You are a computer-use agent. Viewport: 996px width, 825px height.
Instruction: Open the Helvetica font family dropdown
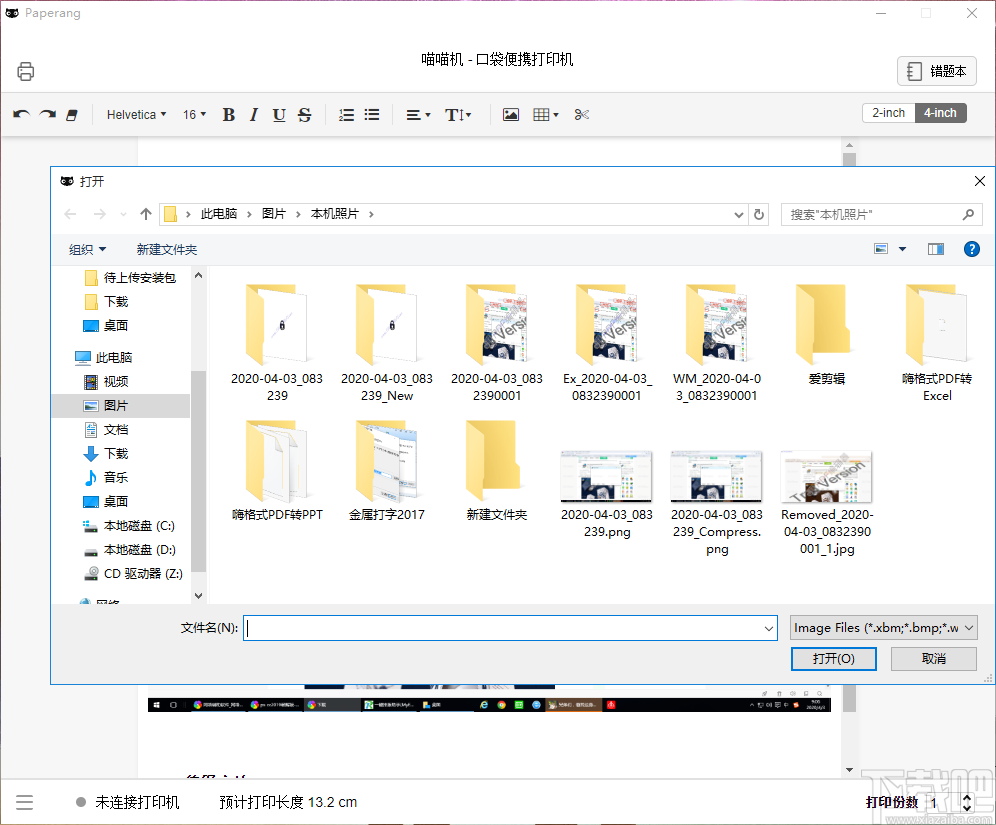coord(135,115)
